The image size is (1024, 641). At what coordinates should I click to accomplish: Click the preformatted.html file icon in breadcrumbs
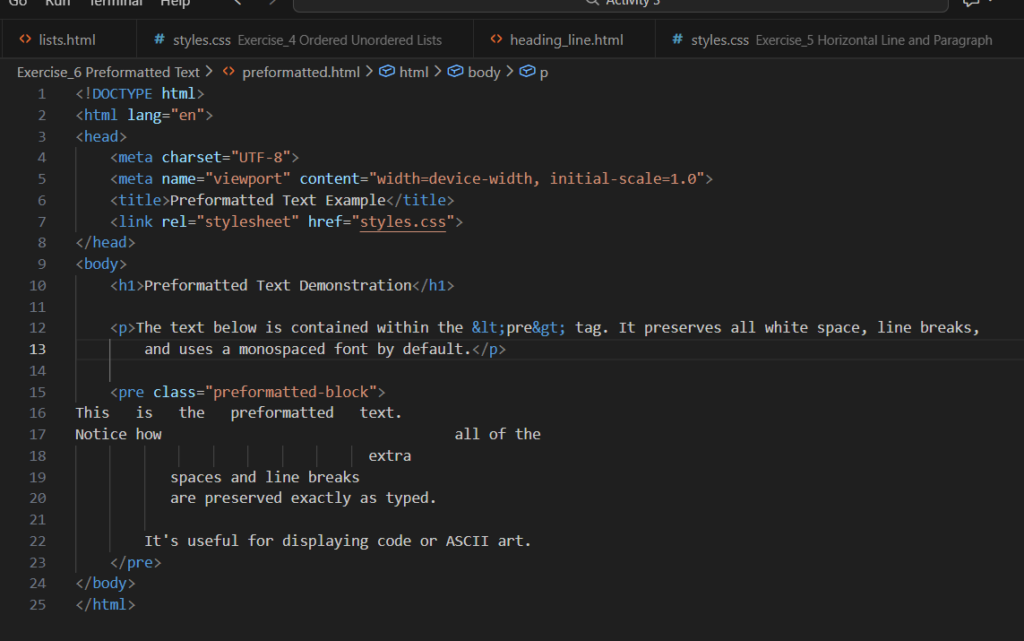[x=229, y=72]
